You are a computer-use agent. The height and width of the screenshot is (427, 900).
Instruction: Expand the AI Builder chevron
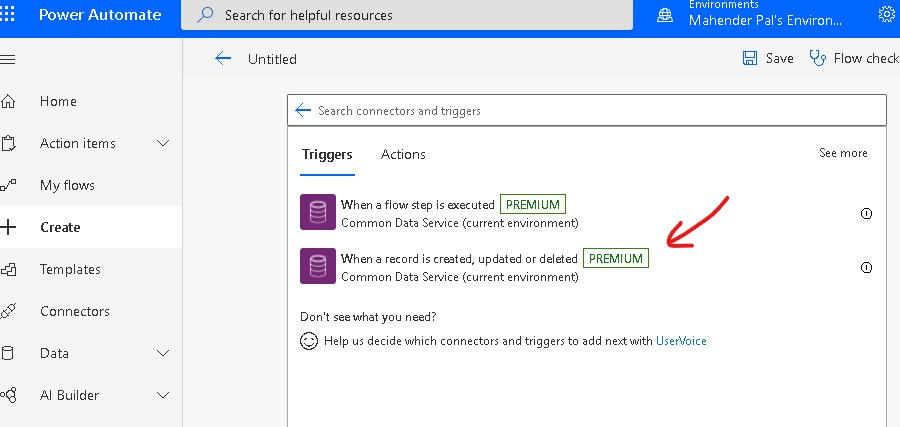(163, 395)
